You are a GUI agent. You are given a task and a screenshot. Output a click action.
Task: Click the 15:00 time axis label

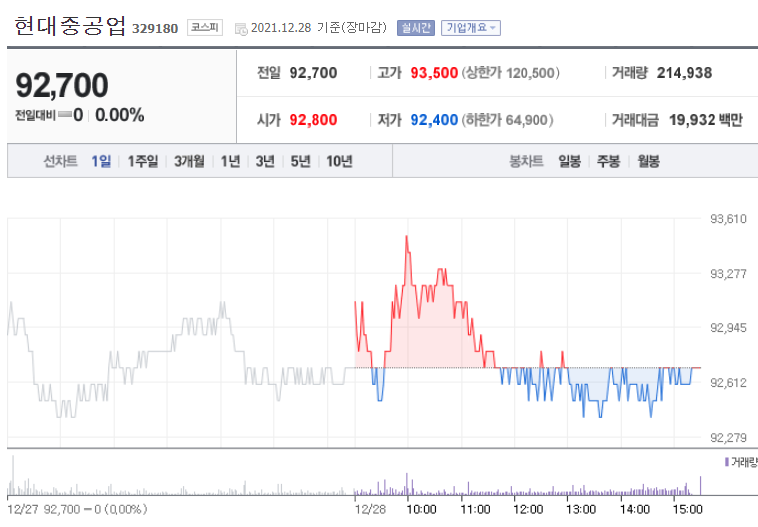point(687,509)
